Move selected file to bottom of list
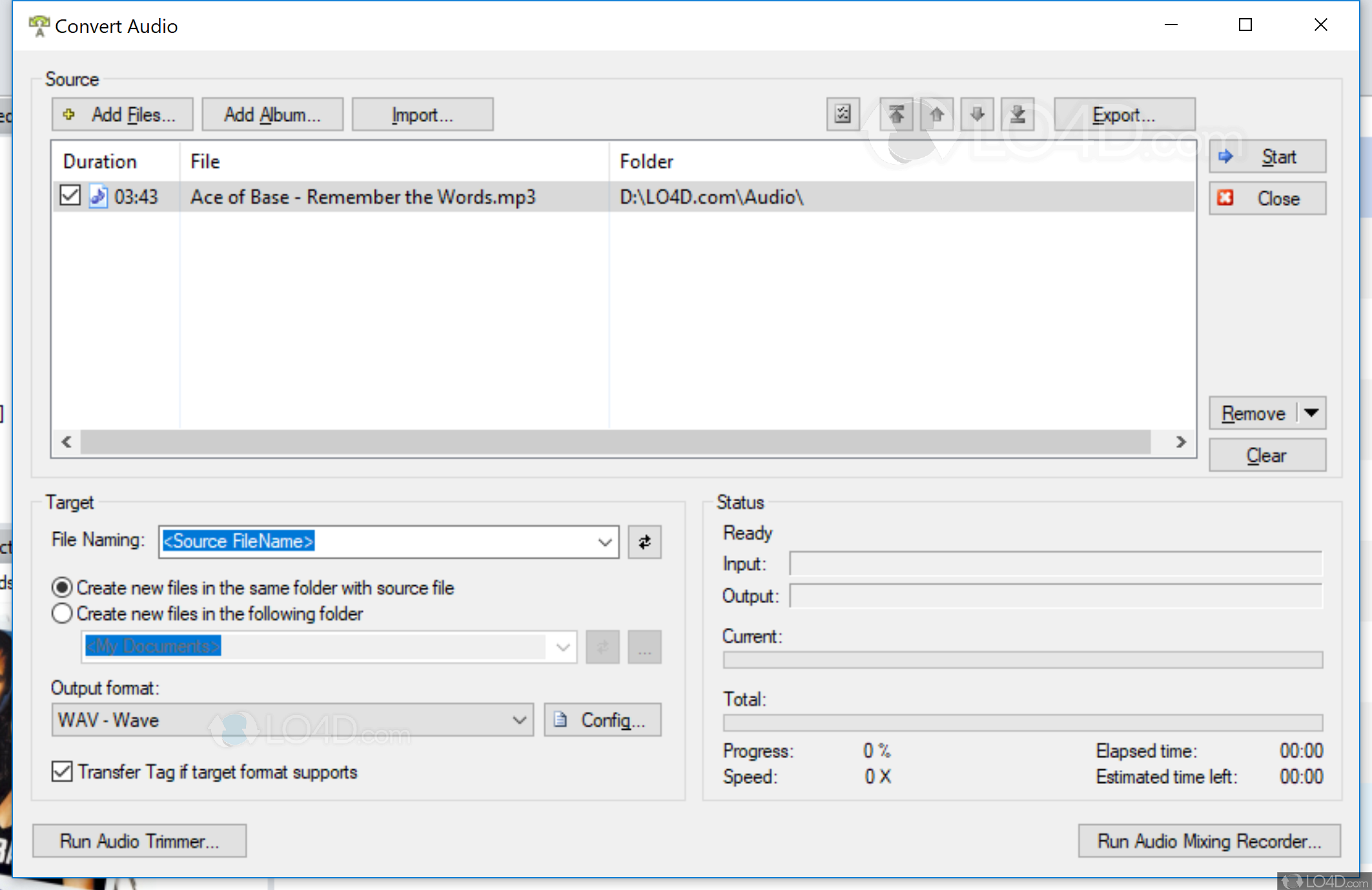Image resolution: width=1372 pixels, height=890 pixels. click(1018, 114)
